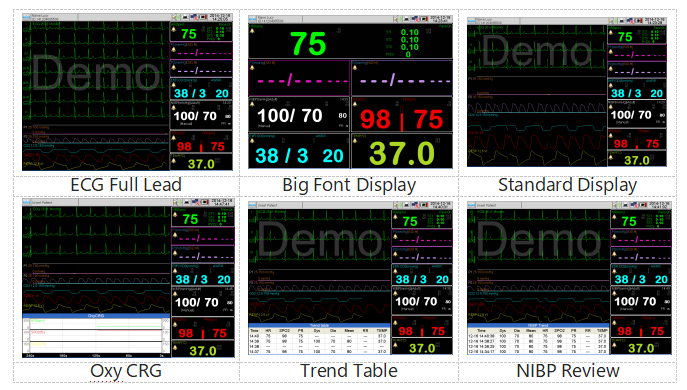Click network icon in NIBP Review top bar
Viewport: 687px width, 390px height.
[634, 205]
